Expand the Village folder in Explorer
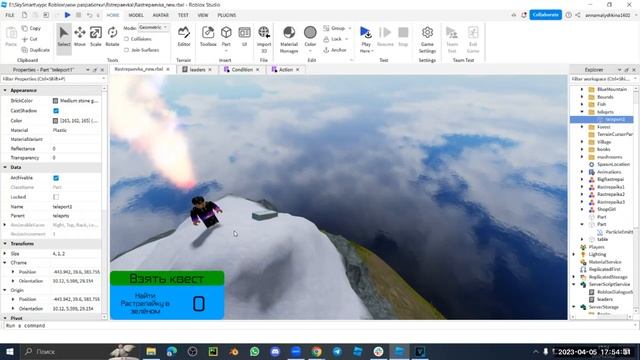This screenshot has height=360, width=640. coord(582,142)
